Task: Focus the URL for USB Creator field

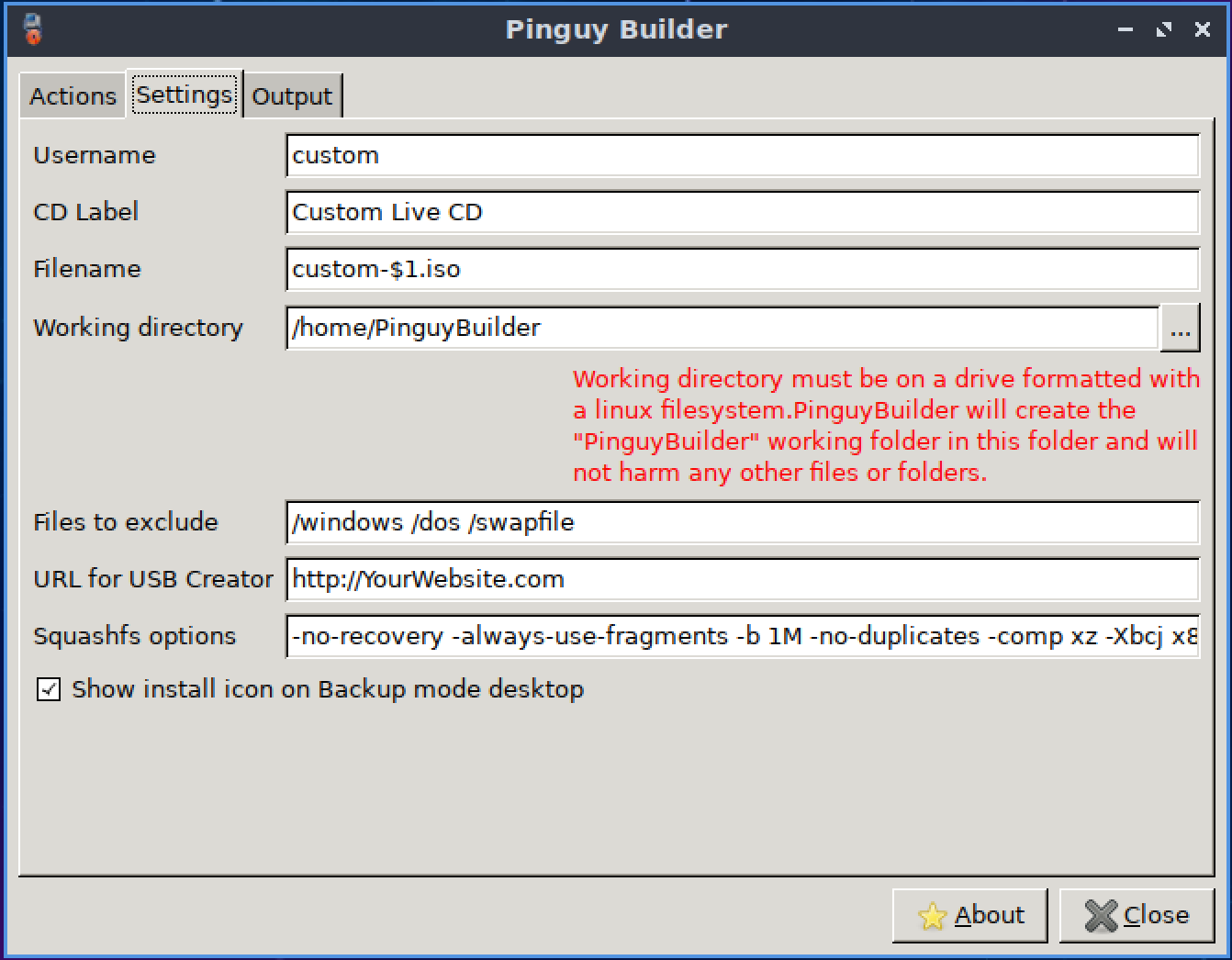Action: [743, 579]
